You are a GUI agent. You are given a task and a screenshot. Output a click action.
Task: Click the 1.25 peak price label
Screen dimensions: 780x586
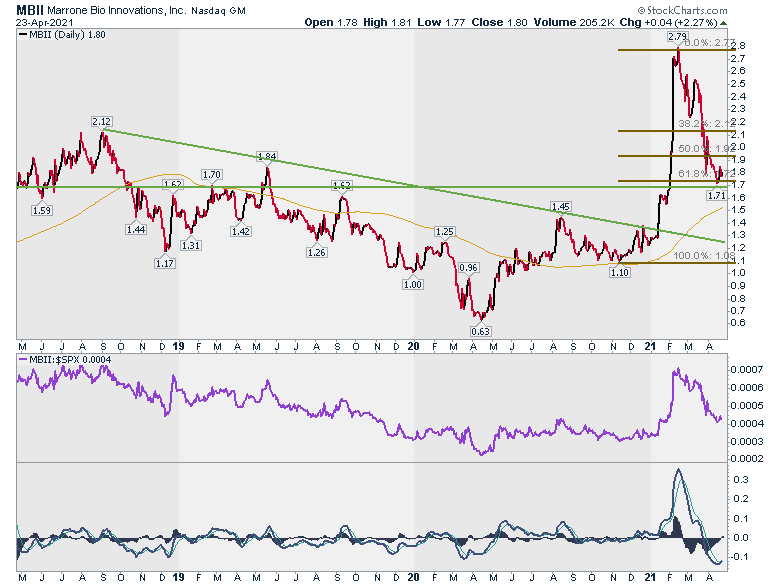445,232
